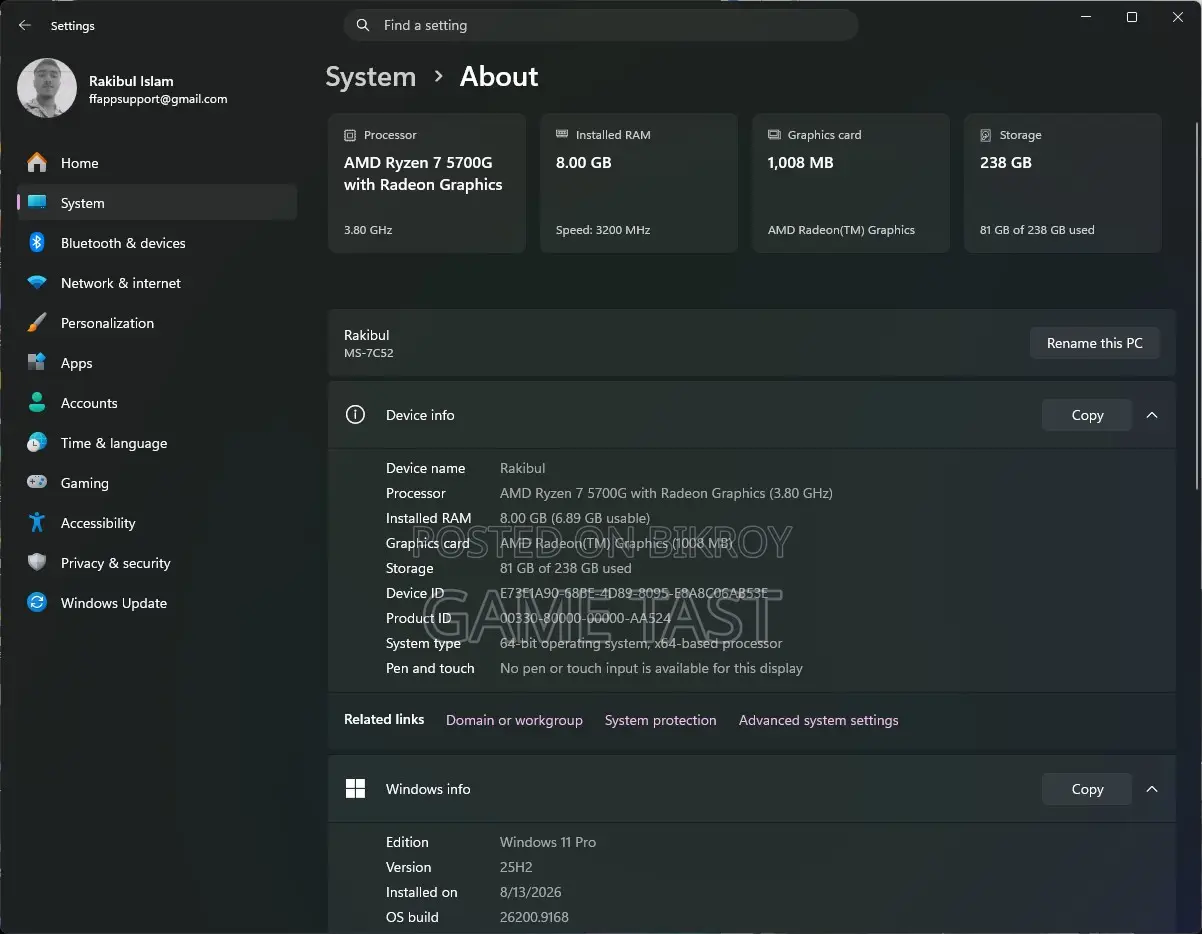1202x934 pixels.
Task: Click the Product ID value 00330-80000-00000-AA524
Action: tap(585, 618)
